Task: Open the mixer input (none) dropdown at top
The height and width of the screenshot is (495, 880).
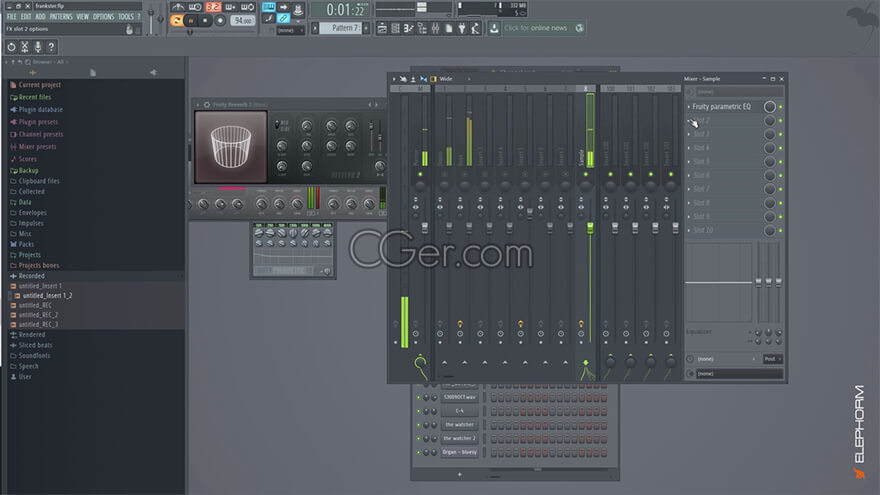Action: coord(739,92)
